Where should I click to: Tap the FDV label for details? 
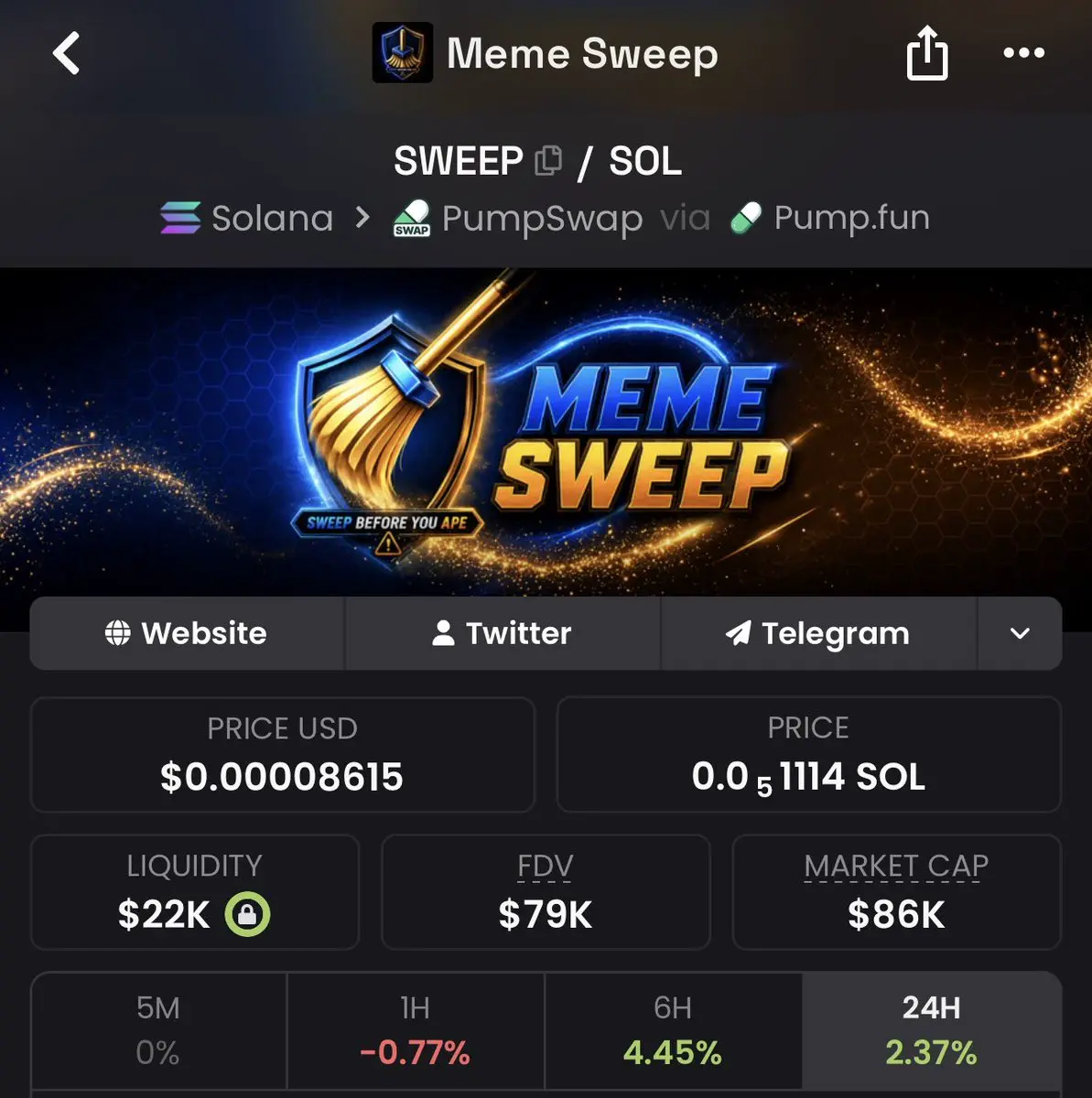(x=546, y=866)
